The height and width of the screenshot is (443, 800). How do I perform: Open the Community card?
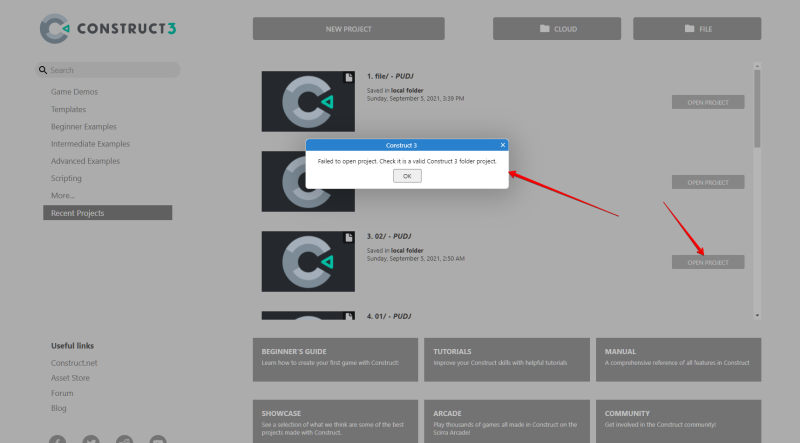[x=679, y=422]
